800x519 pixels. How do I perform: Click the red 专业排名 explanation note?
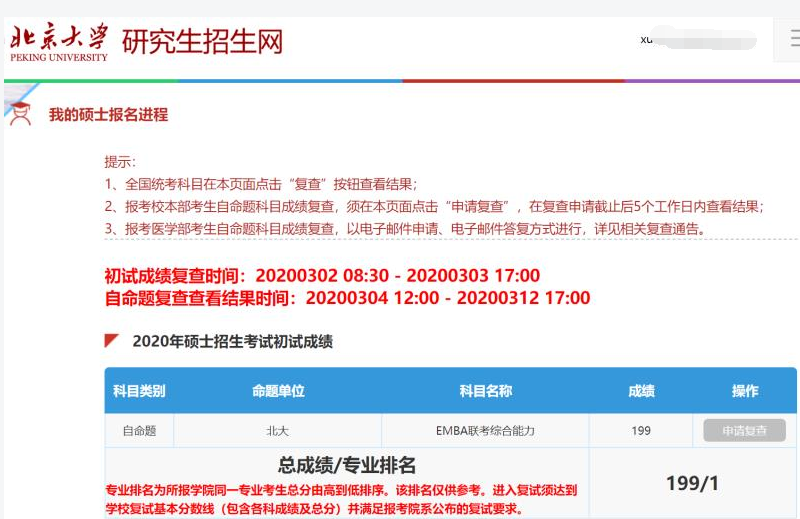point(341,500)
